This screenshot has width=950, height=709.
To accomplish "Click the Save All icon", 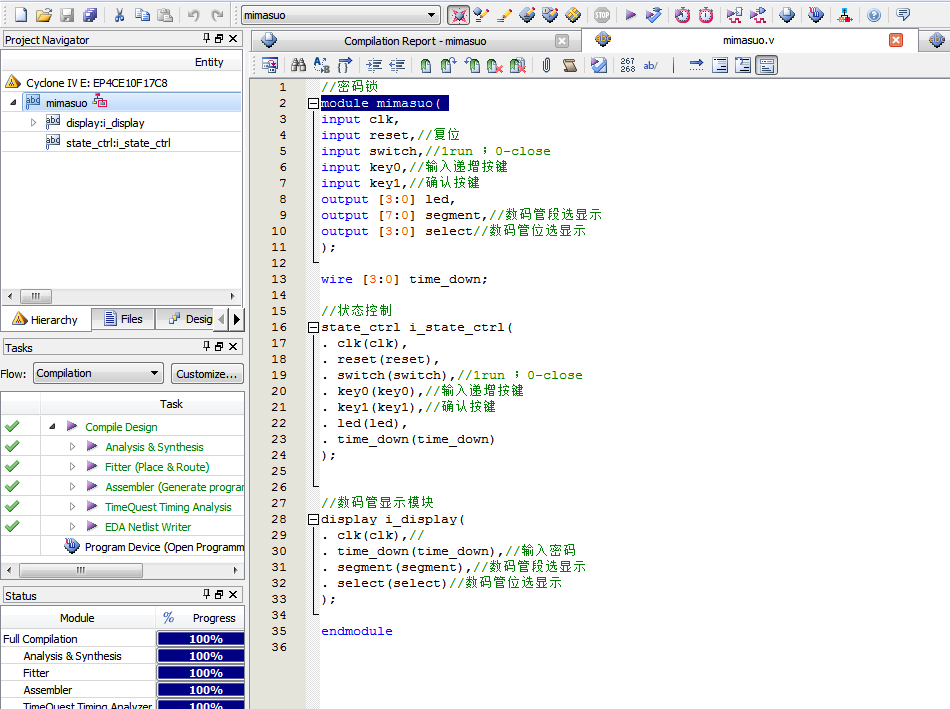I will click(x=90, y=15).
